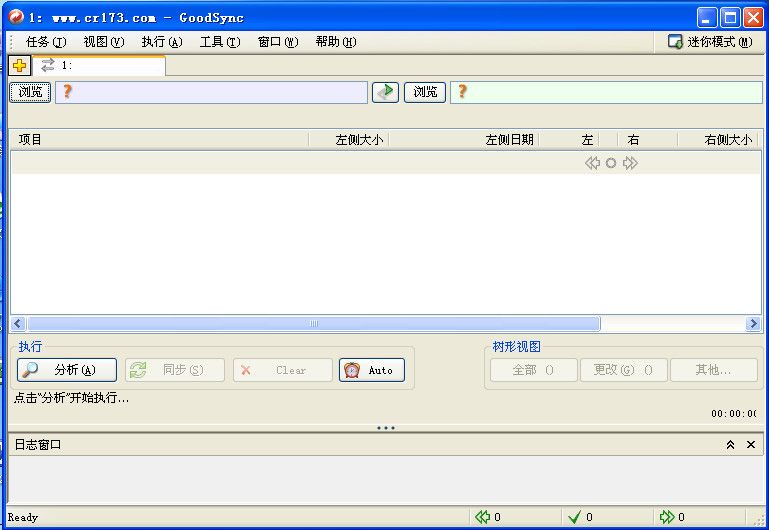Open the 任务 menu
This screenshot has height=530, width=769.
click(x=45, y=42)
